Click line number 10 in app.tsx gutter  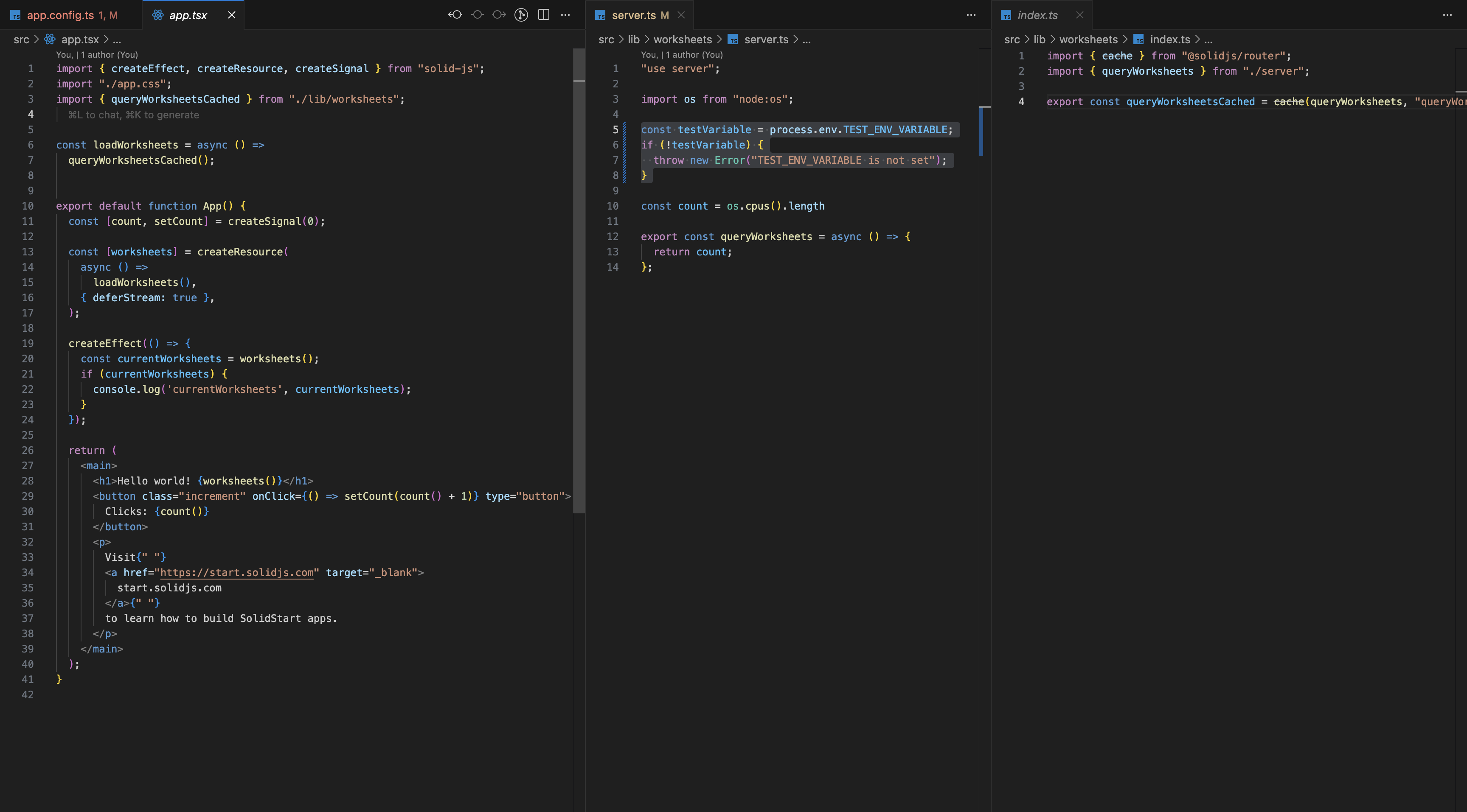pos(27,206)
